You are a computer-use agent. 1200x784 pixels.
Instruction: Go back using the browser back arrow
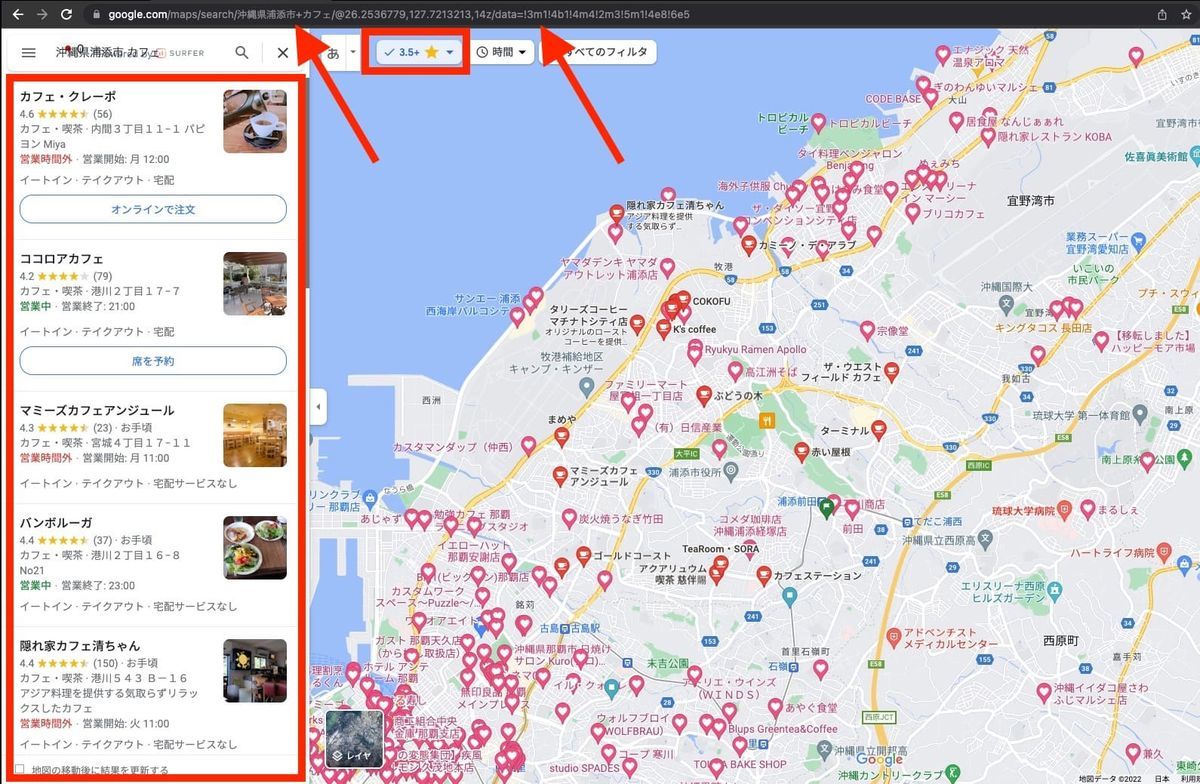[17, 15]
